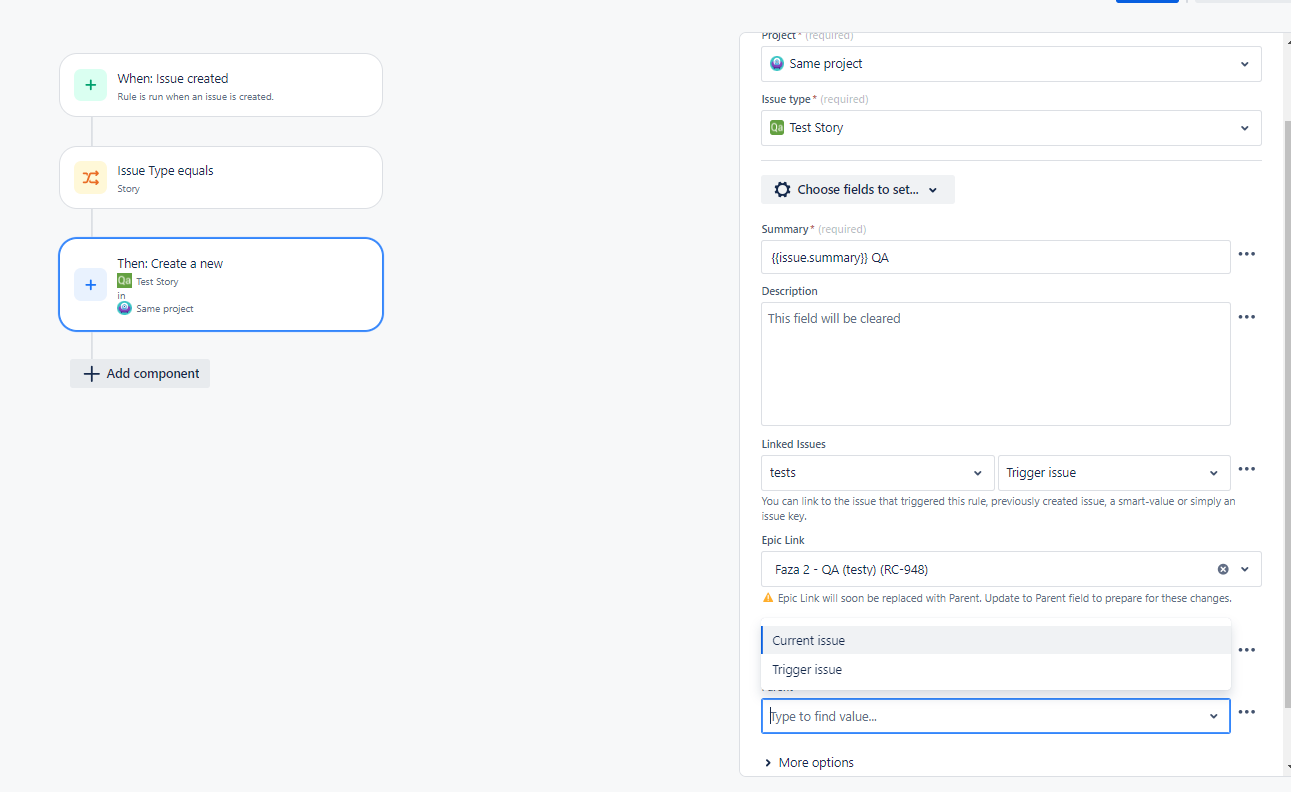
Task: Select Trigger issue from the suggestions list
Action: click(x=806, y=670)
